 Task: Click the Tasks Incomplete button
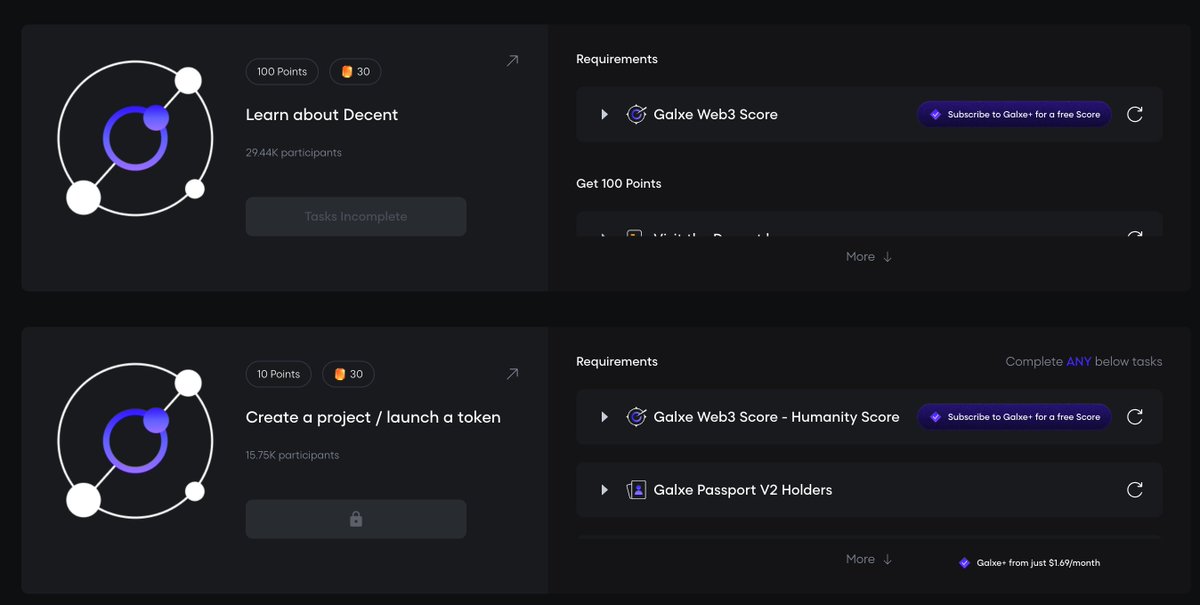tap(356, 216)
